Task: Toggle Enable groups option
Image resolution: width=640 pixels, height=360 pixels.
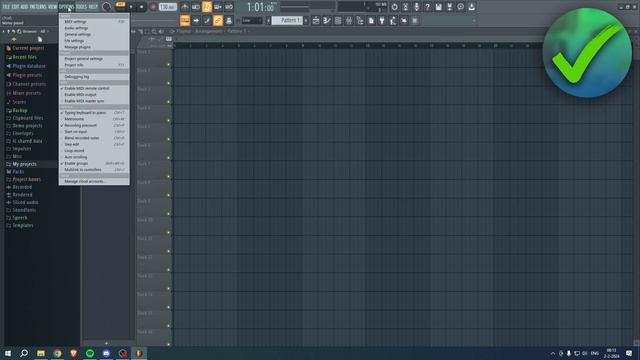Action: pos(94,163)
